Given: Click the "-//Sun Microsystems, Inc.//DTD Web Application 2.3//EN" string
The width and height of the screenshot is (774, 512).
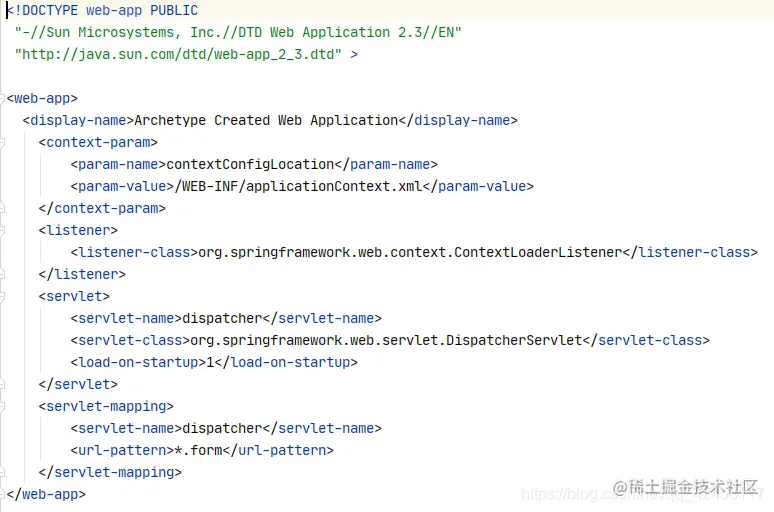Looking at the screenshot, I should click(x=238, y=33).
